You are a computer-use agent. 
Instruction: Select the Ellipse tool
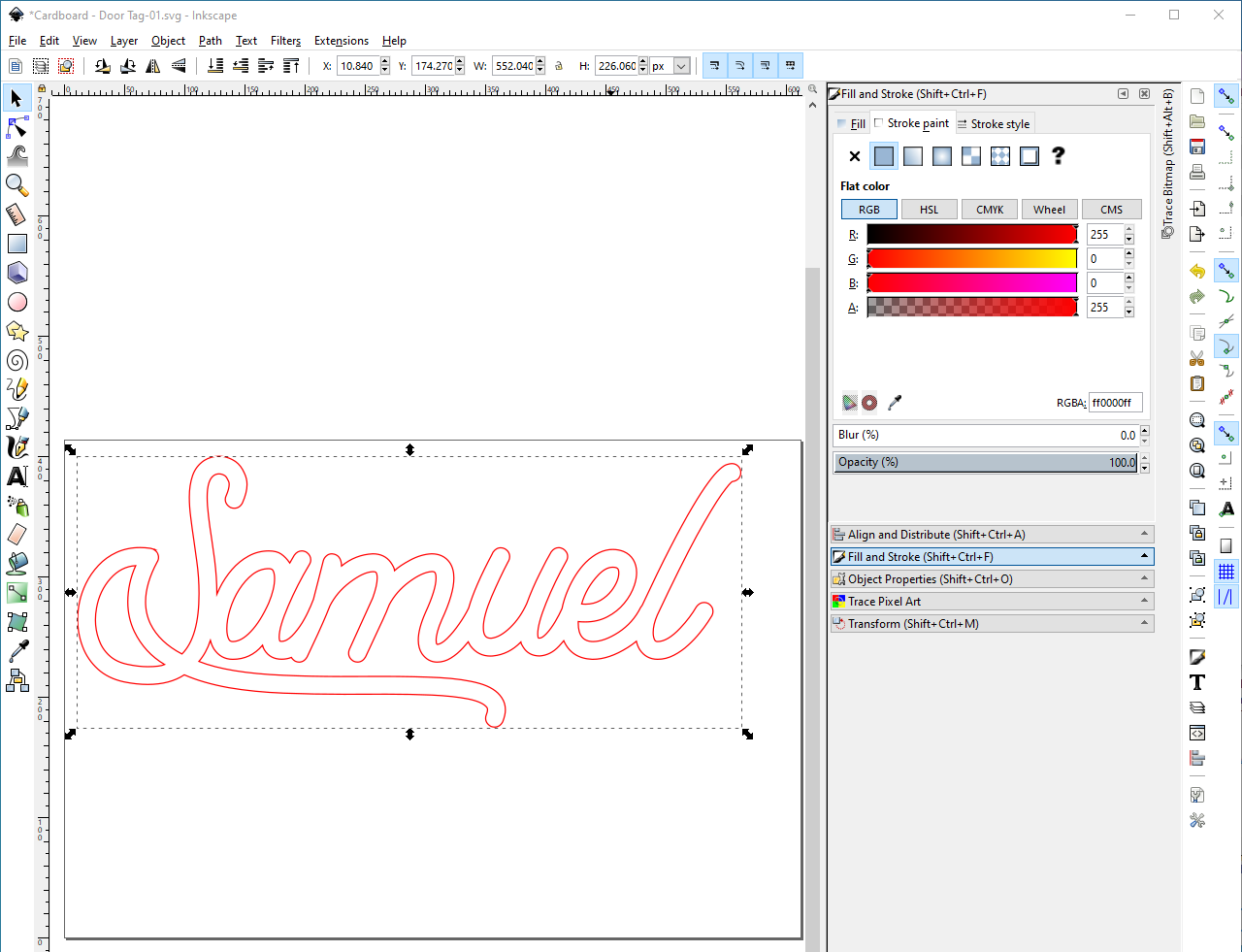click(x=17, y=302)
